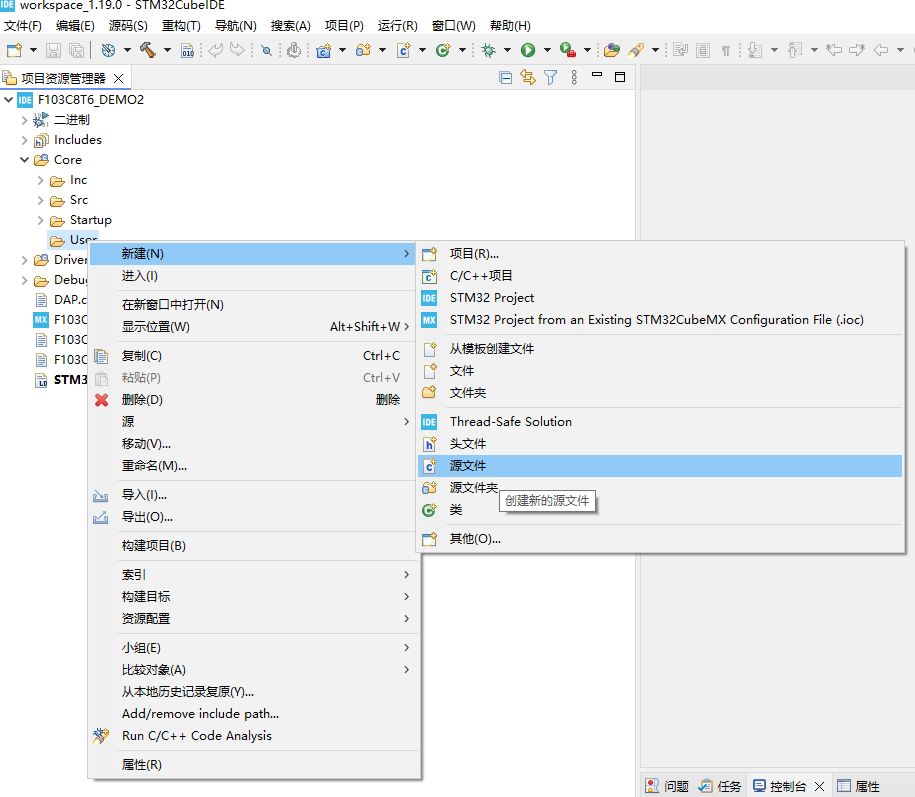Click the New wizard toolbar icon
This screenshot has width=915, height=797.
[x=14, y=51]
